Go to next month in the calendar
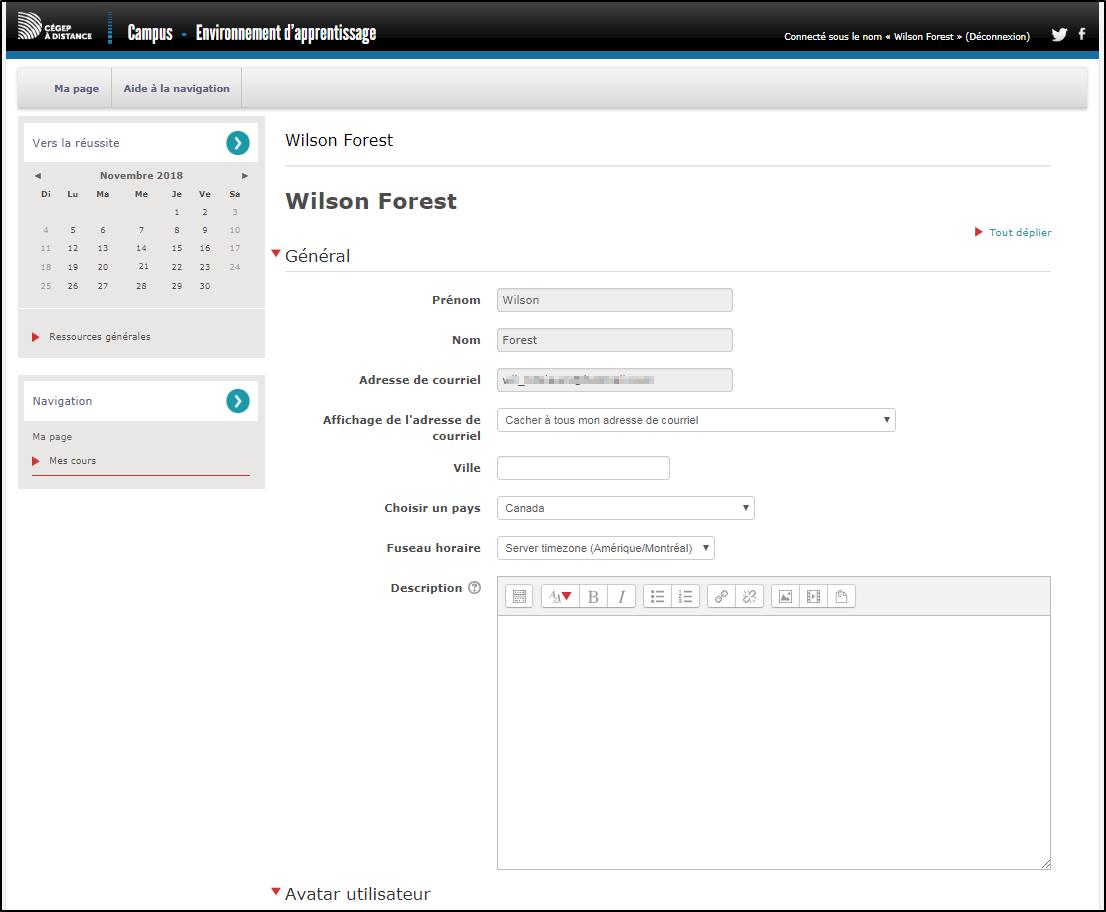1106x912 pixels. click(245, 176)
